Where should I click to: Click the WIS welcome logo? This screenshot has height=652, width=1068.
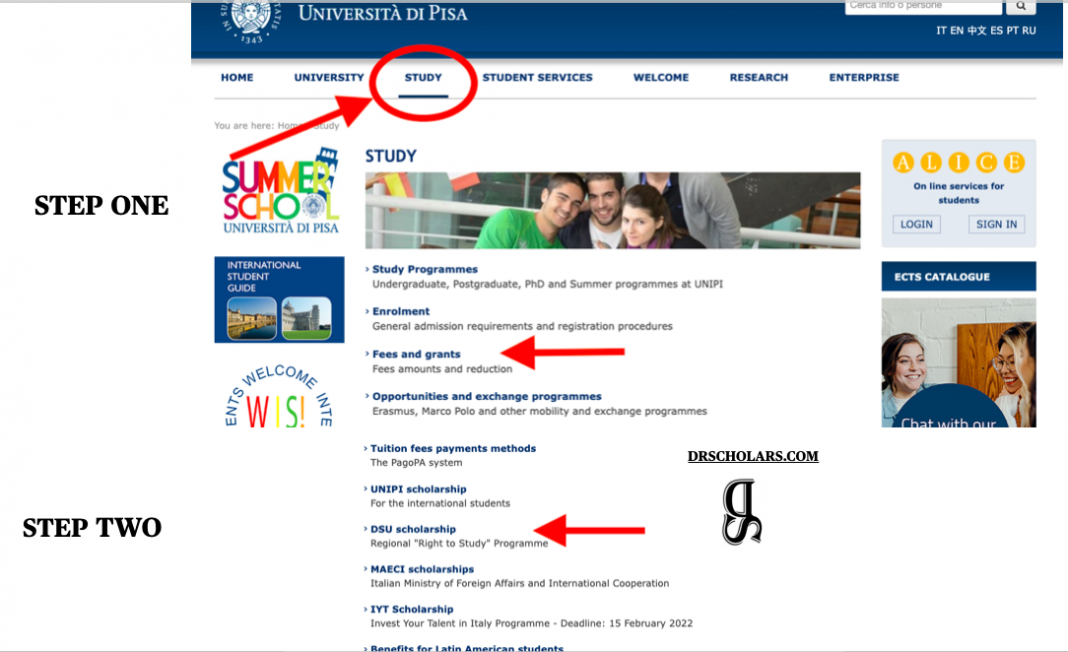[277, 395]
